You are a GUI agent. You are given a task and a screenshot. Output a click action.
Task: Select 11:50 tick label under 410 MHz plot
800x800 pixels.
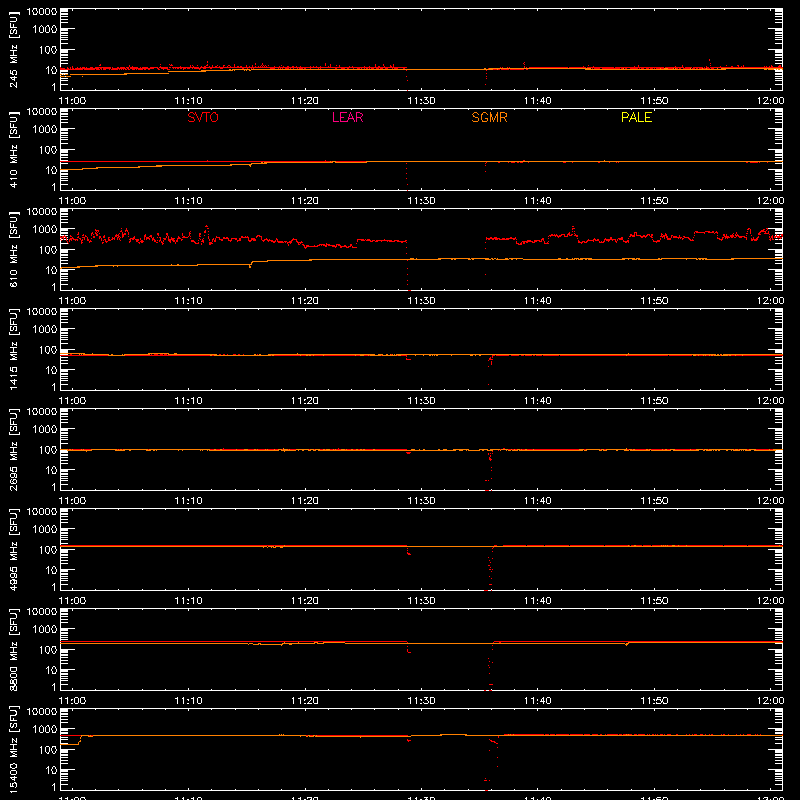coord(654,201)
